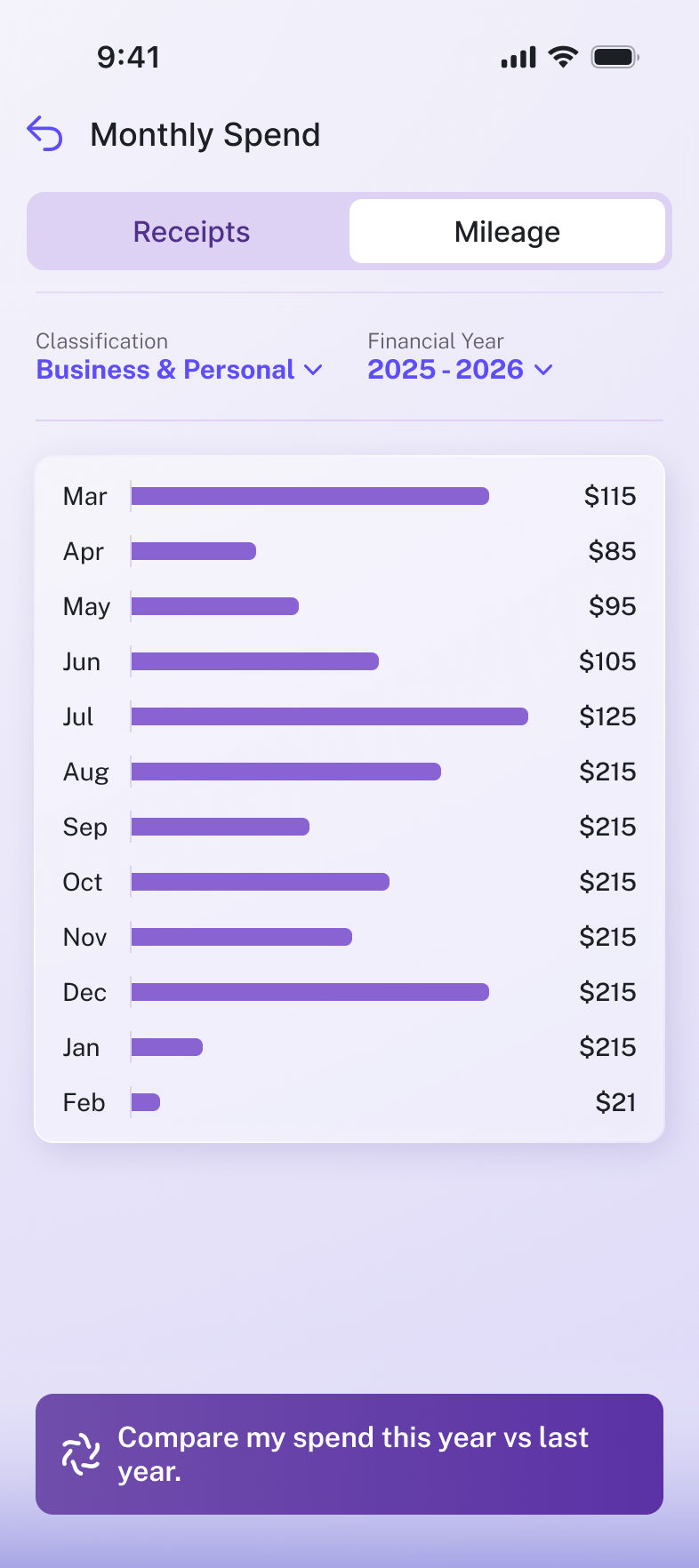Image resolution: width=699 pixels, height=1568 pixels.
Task: Tap the battery indicator icon
Action: (615, 57)
